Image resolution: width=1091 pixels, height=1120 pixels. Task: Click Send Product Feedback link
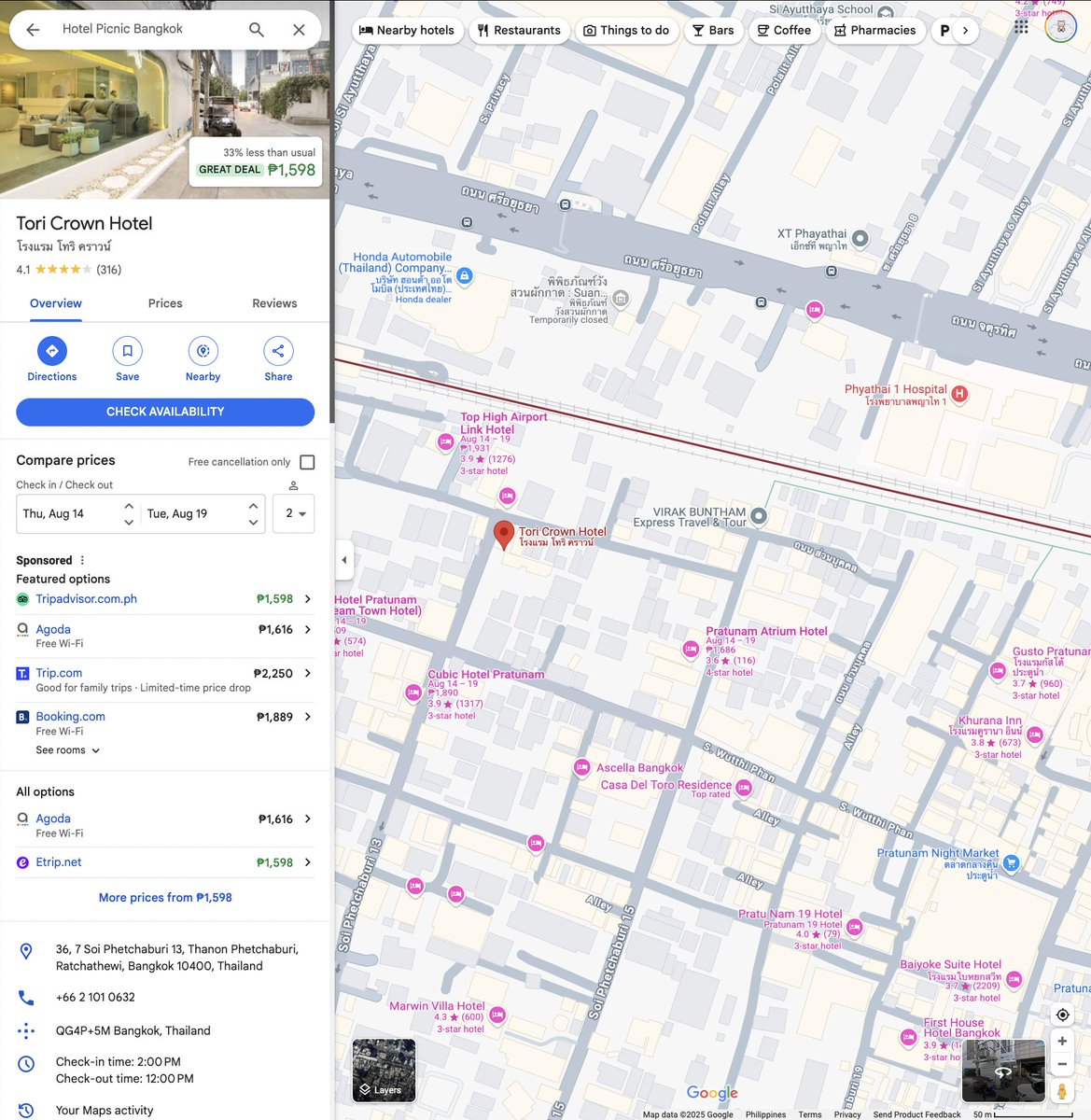pyautogui.click(x=916, y=1114)
